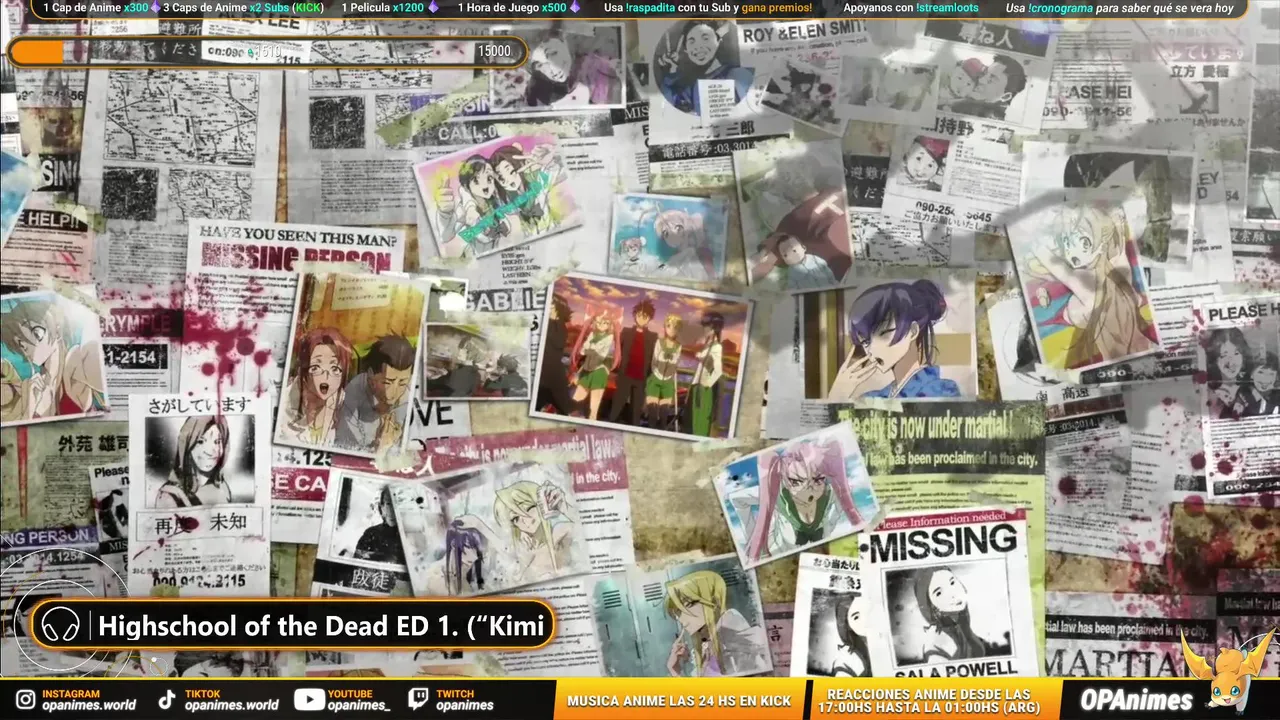Click the Twitch logo icon
1280x720 pixels.
click(x=418, y=700)
